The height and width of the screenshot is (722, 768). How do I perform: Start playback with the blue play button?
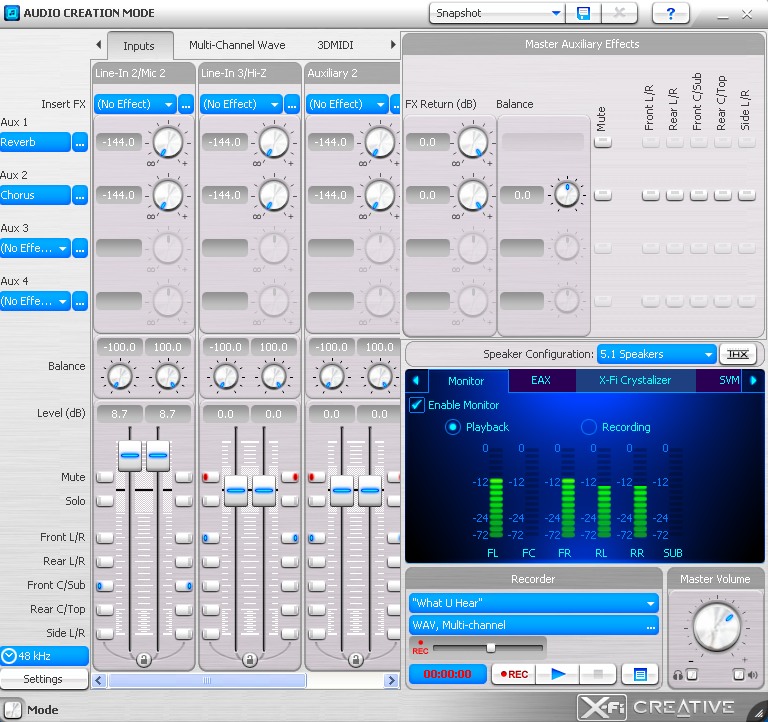tap(557, 674)
